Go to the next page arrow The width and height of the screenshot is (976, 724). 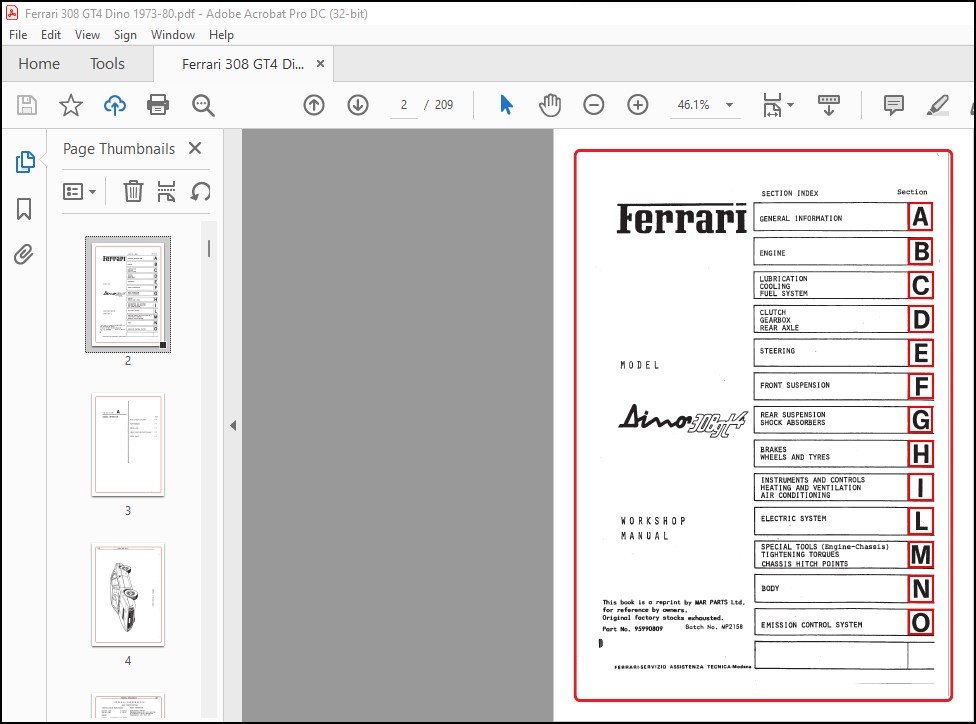358,105
